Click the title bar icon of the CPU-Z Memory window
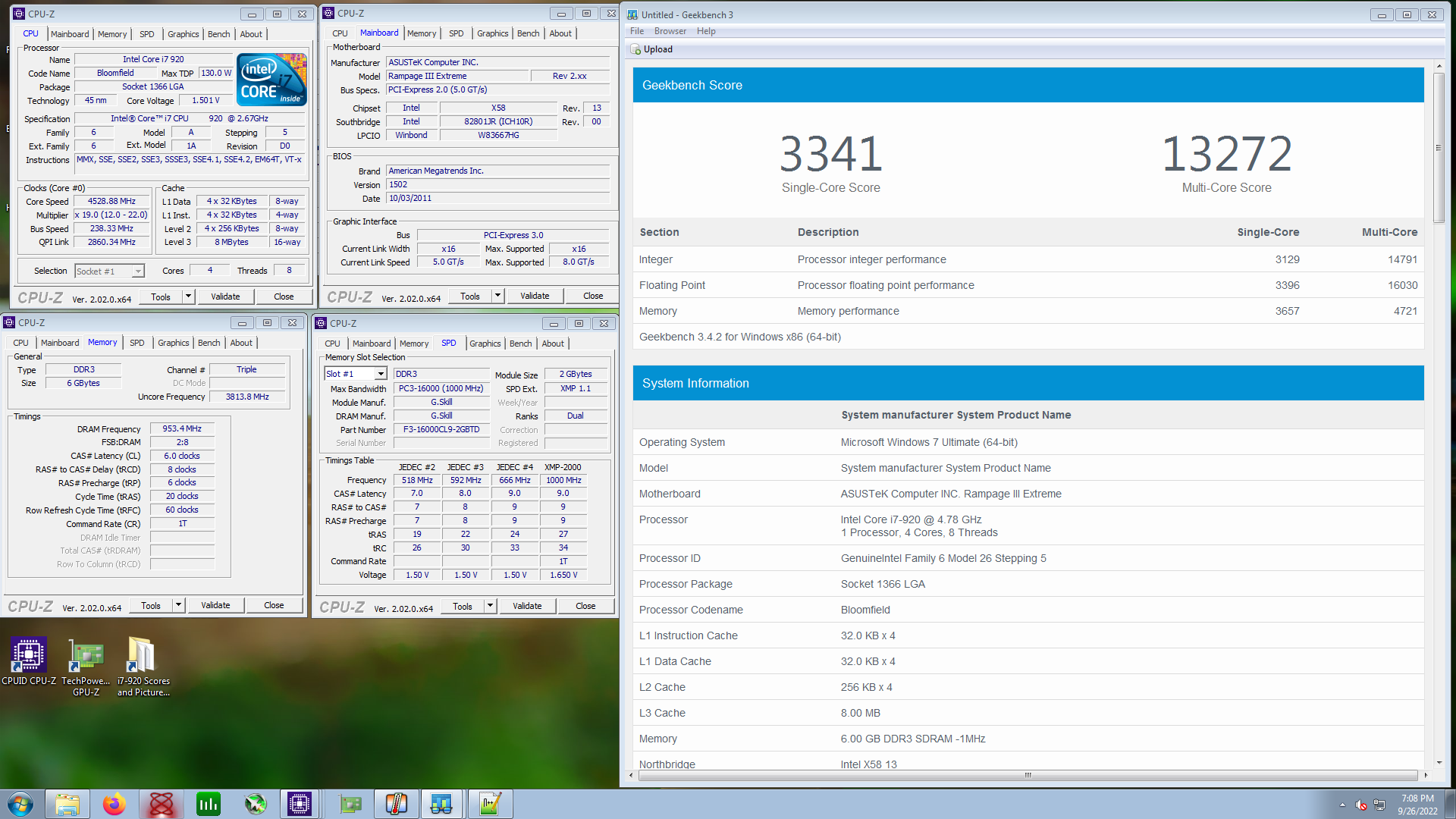This screenshot has height=819, width=1456. pyautogui.click(x=9, y=322)
